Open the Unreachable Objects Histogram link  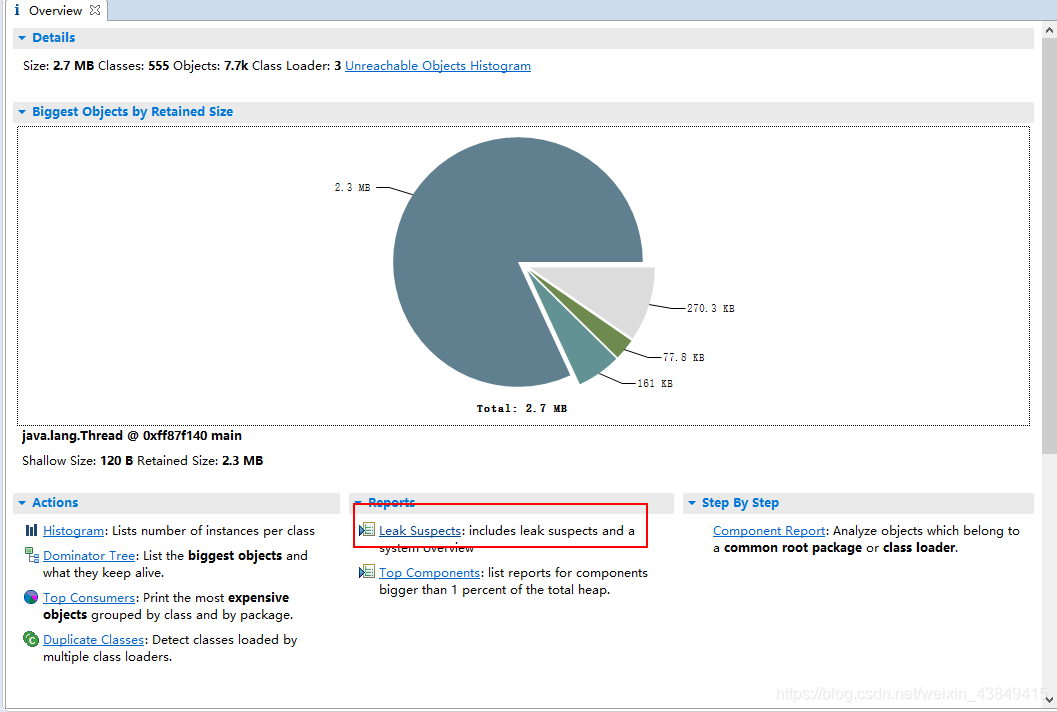click(x=437, y=65)
